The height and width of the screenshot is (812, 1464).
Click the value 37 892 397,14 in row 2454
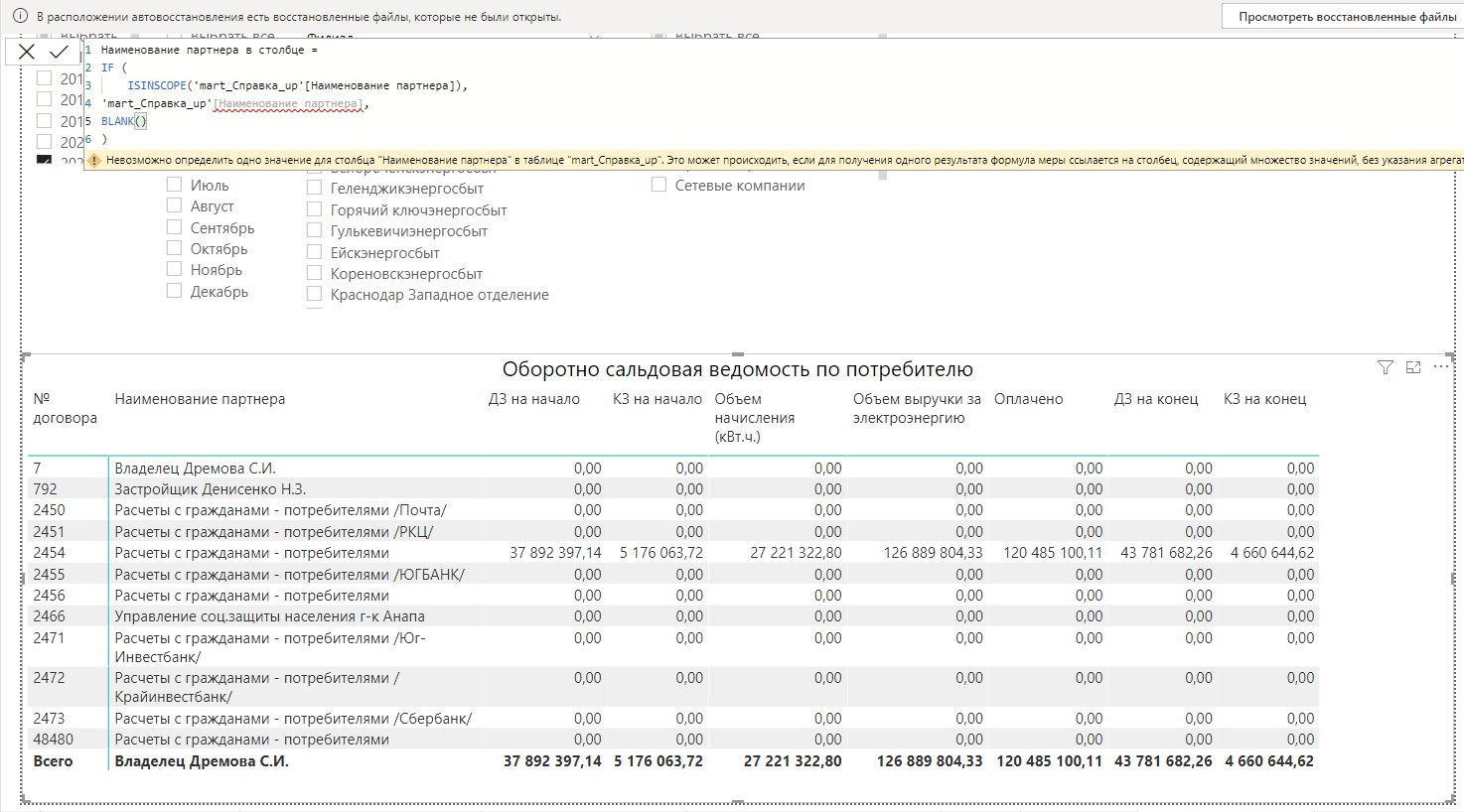coord(555,553)
